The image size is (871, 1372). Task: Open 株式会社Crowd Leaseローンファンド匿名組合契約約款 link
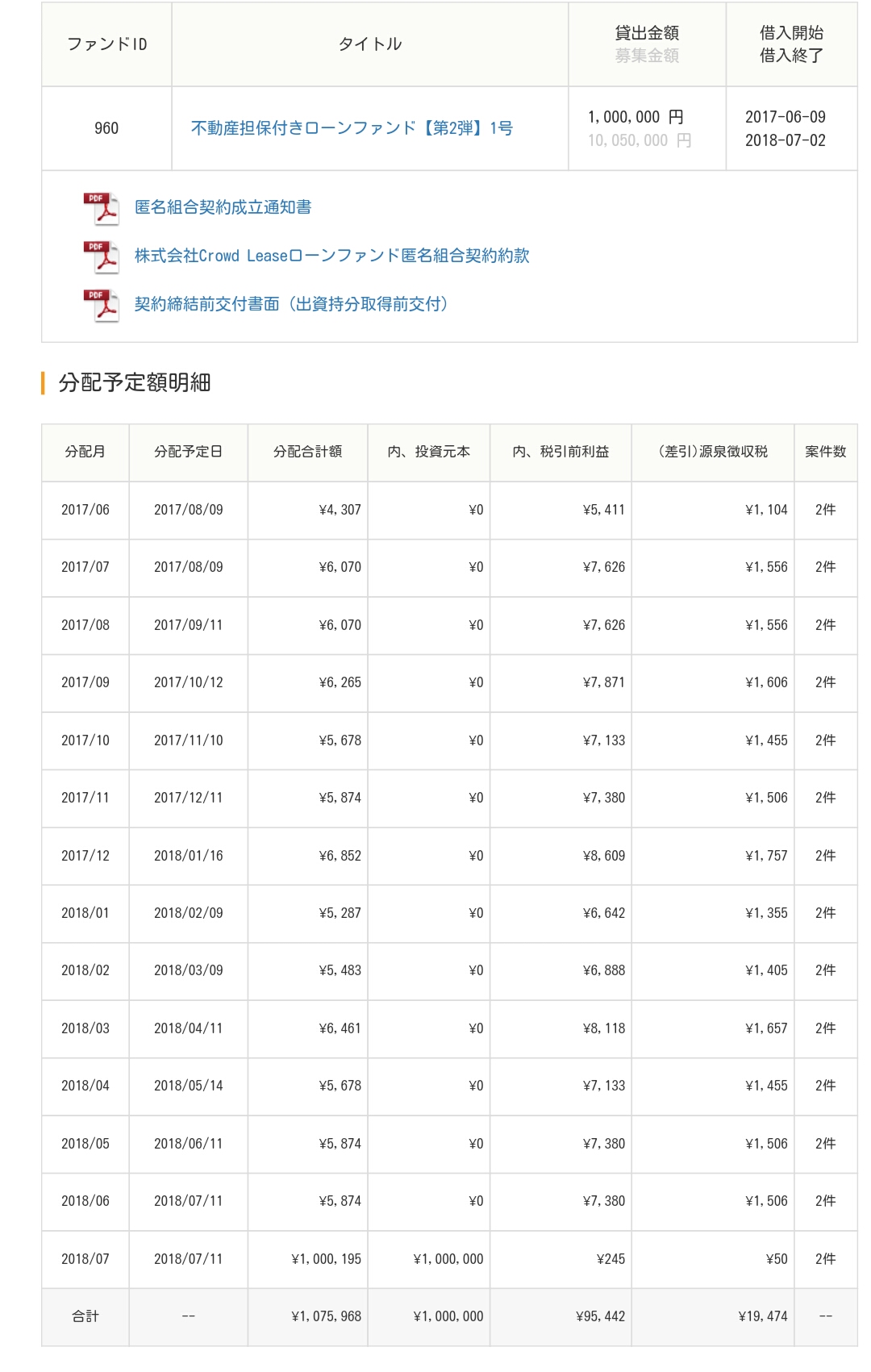coord(331,256)
